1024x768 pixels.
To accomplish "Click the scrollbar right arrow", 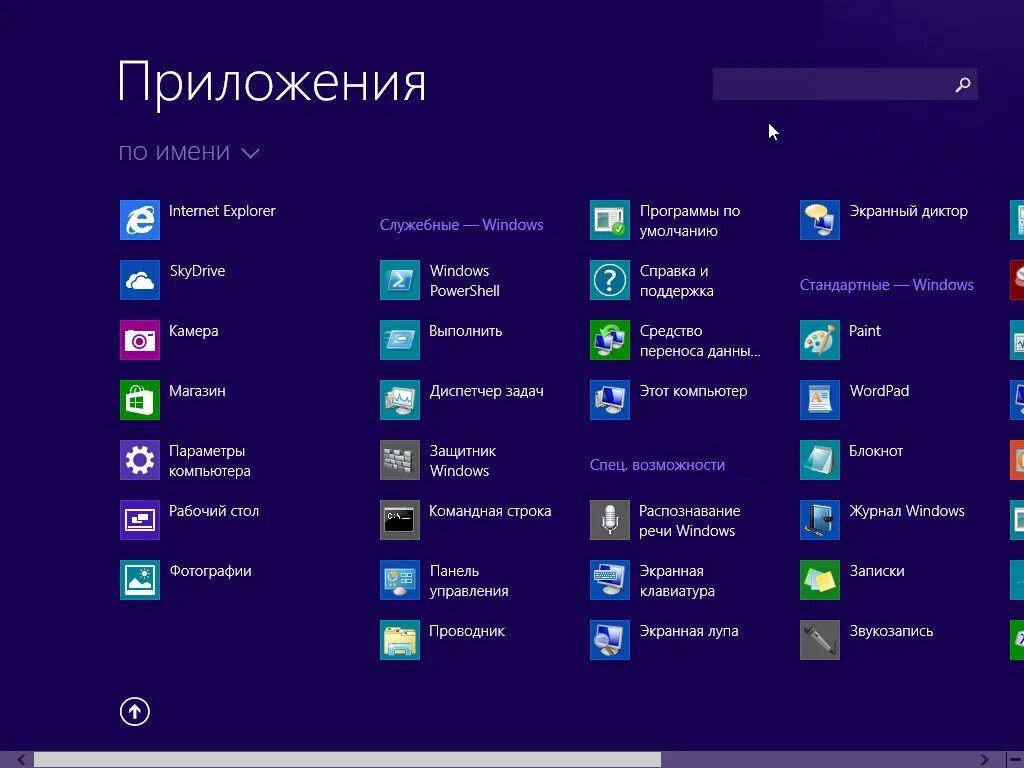I will [984, 760].
